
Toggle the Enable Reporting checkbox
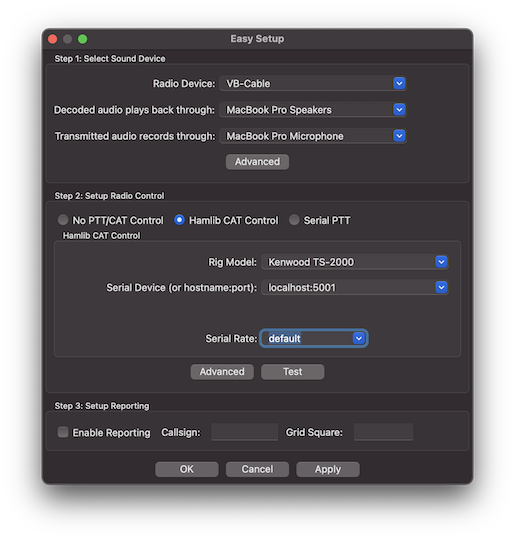click(x=63, y=432)
